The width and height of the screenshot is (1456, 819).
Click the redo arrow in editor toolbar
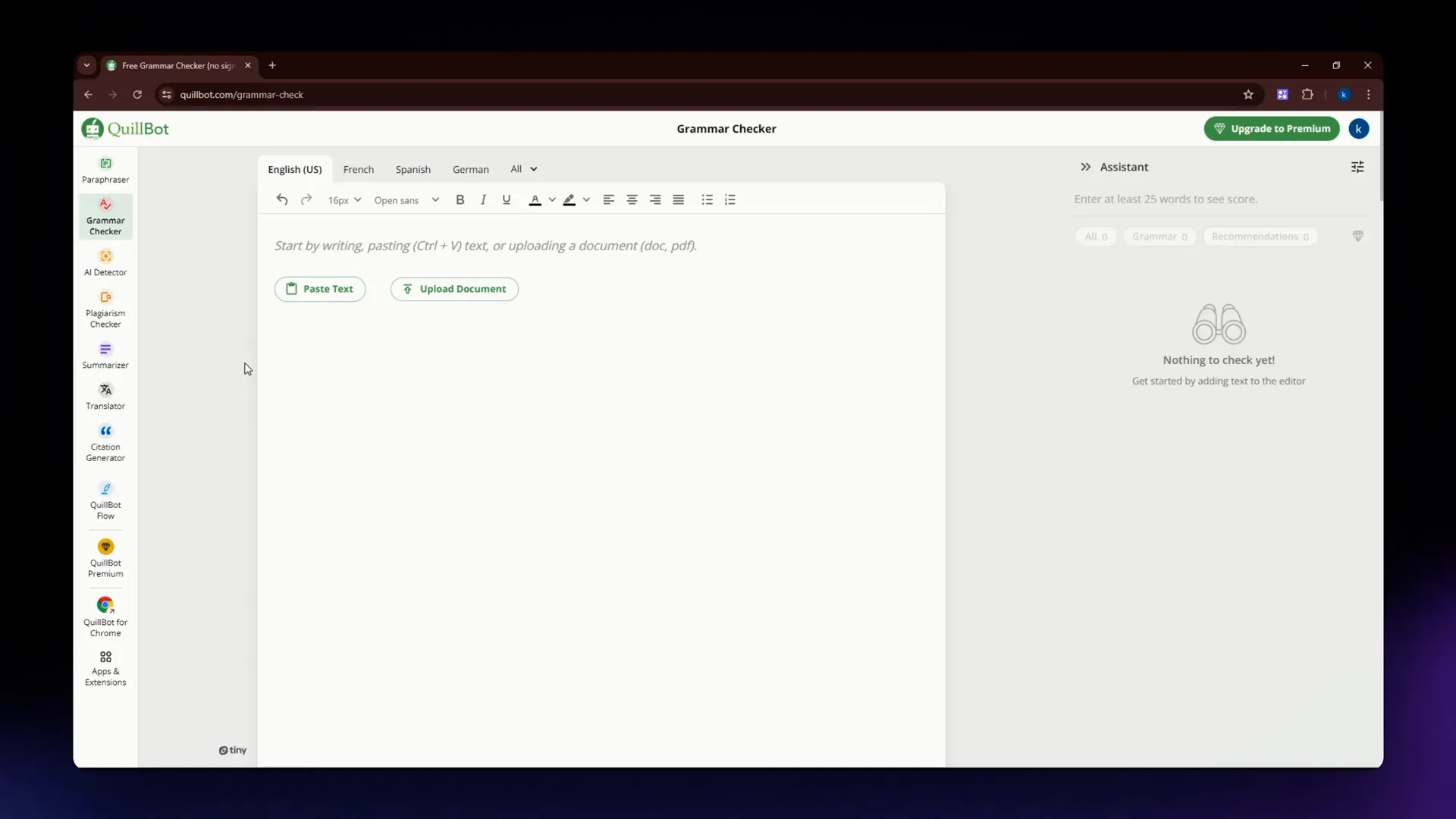pos(306,199)
